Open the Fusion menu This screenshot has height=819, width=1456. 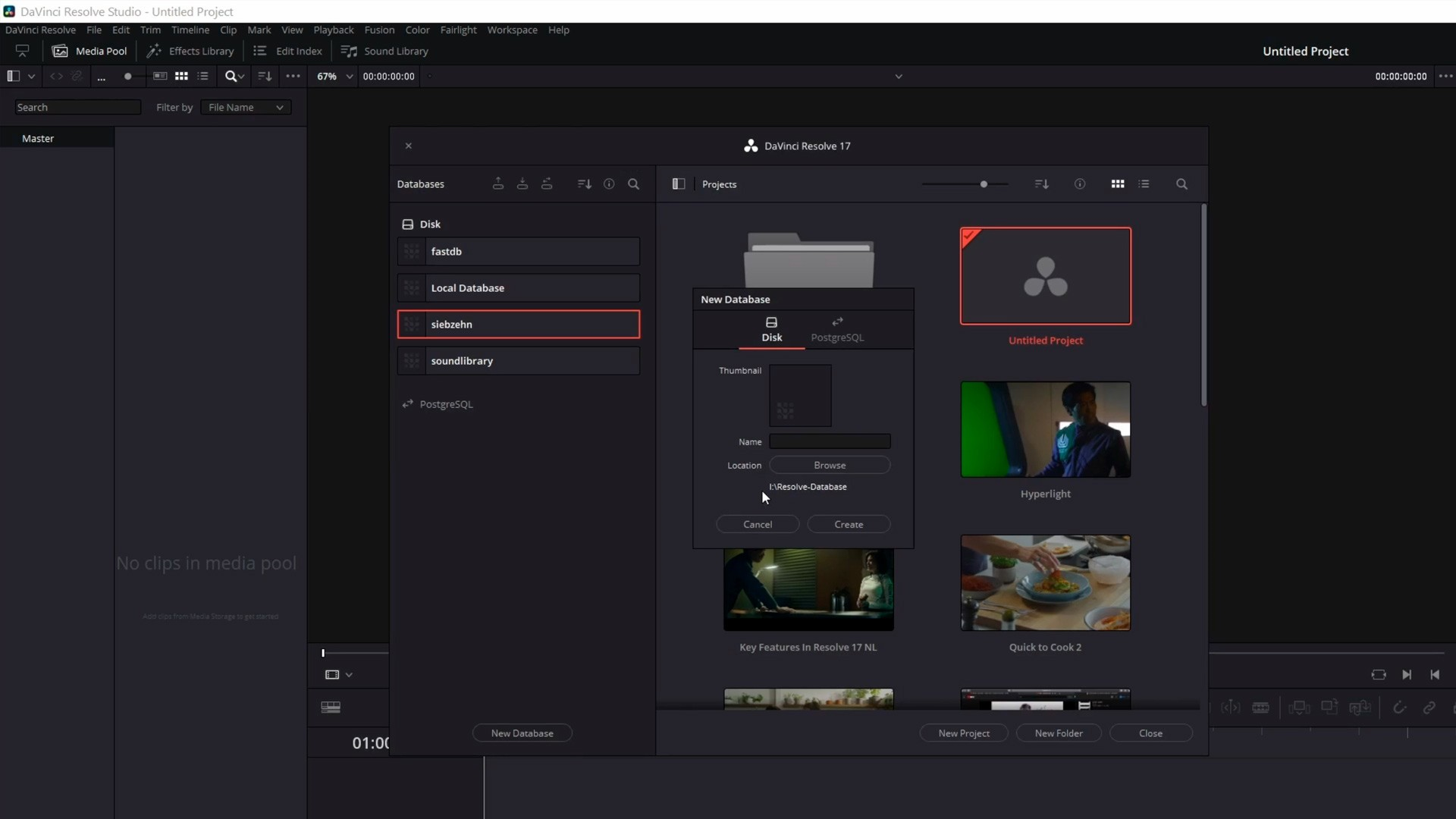[x=379, y=30]
